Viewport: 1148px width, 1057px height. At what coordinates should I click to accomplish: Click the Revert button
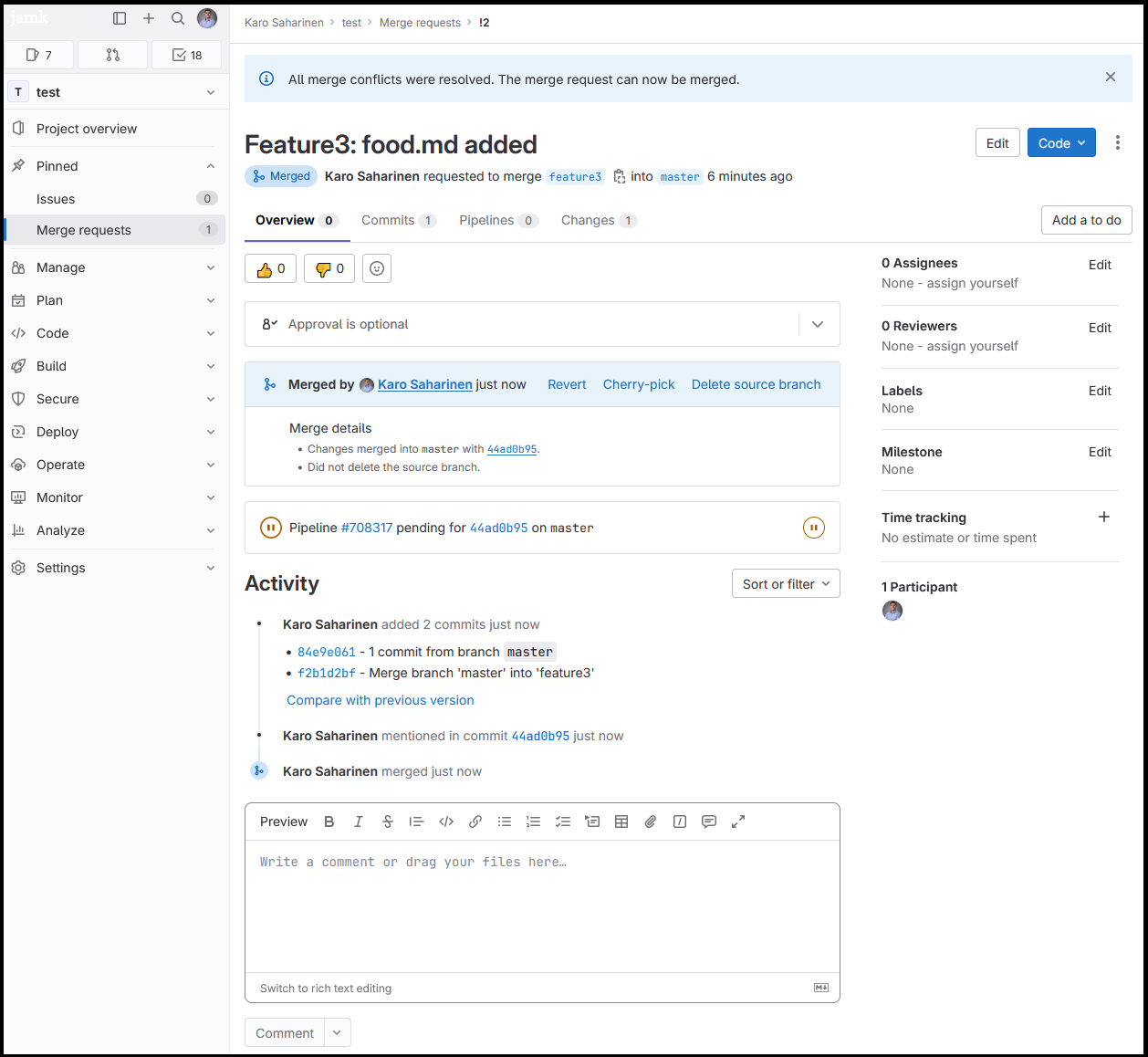click(567, 384)
